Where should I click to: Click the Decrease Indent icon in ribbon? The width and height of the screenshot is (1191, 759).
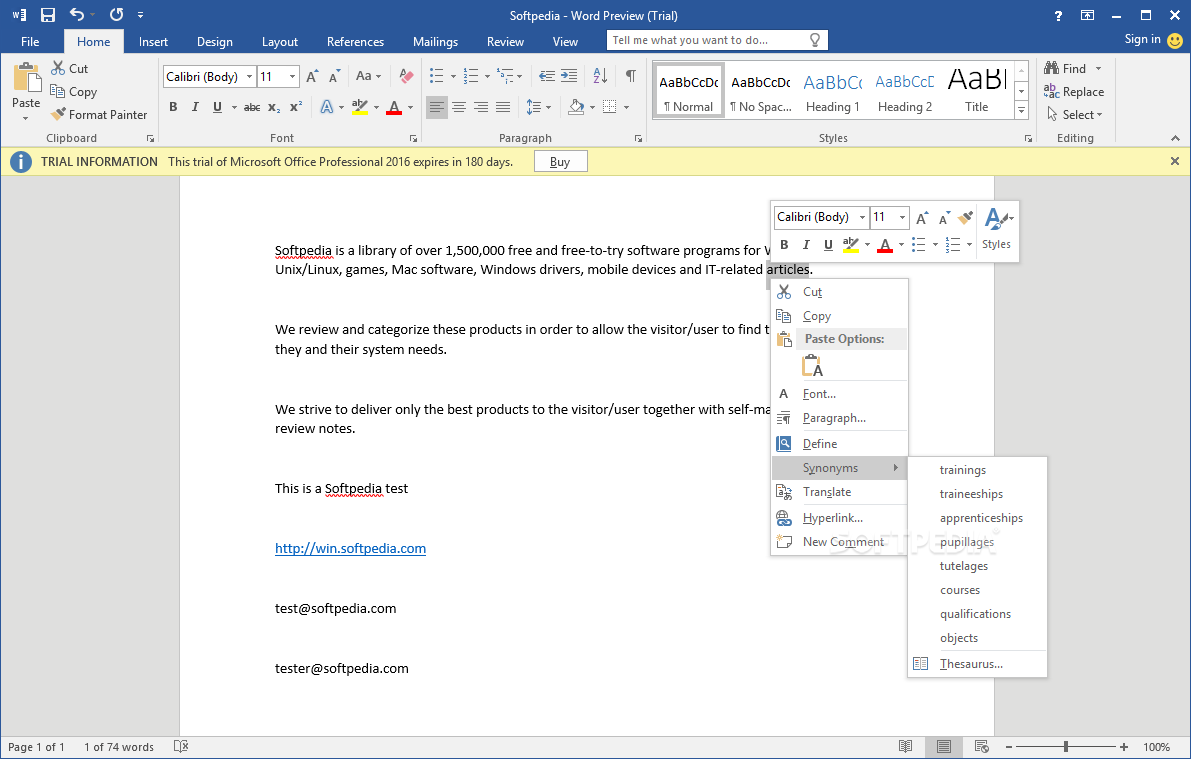click(x=546, y=76)
